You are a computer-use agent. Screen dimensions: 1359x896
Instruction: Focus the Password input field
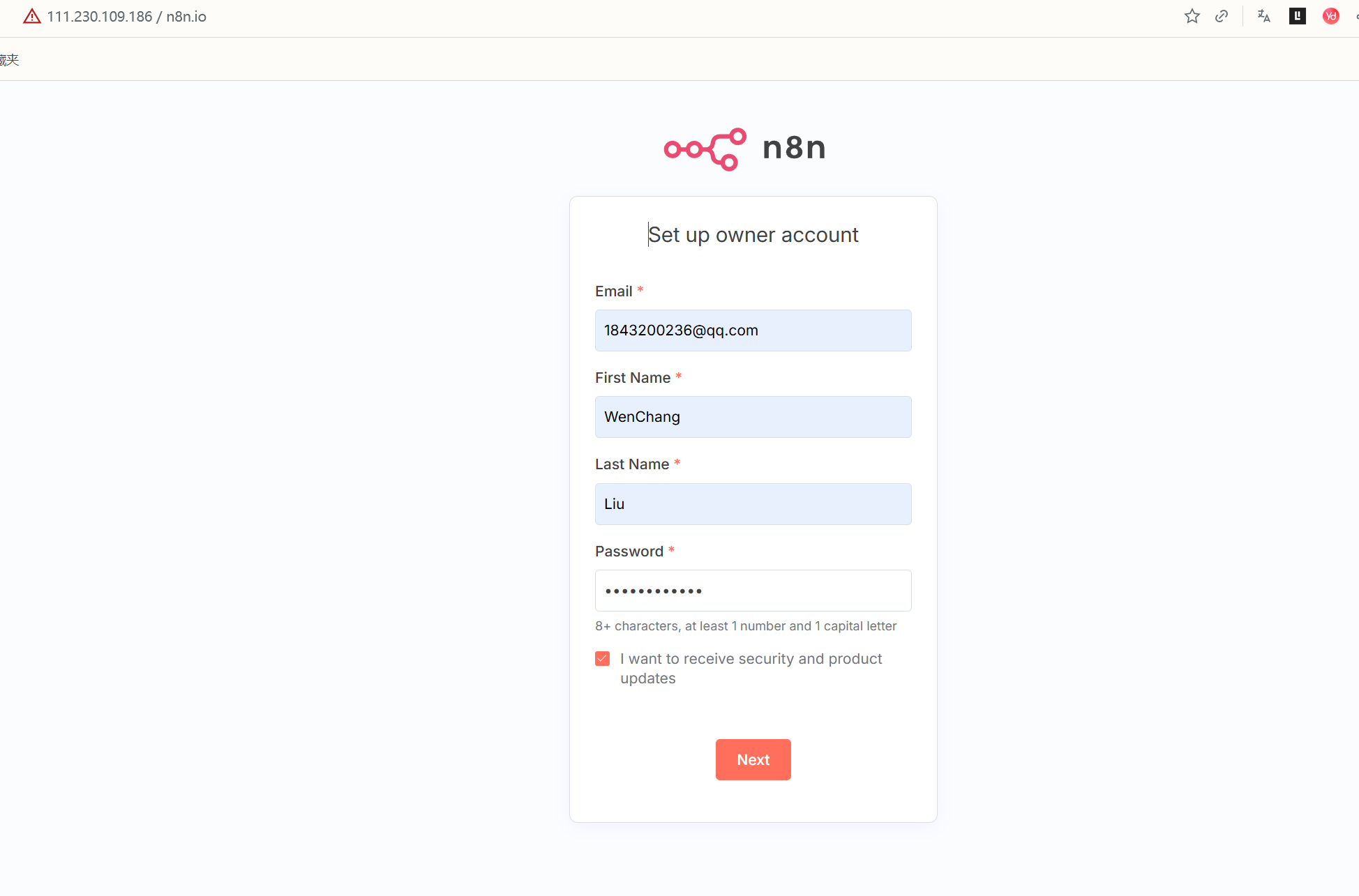[753, 591]
